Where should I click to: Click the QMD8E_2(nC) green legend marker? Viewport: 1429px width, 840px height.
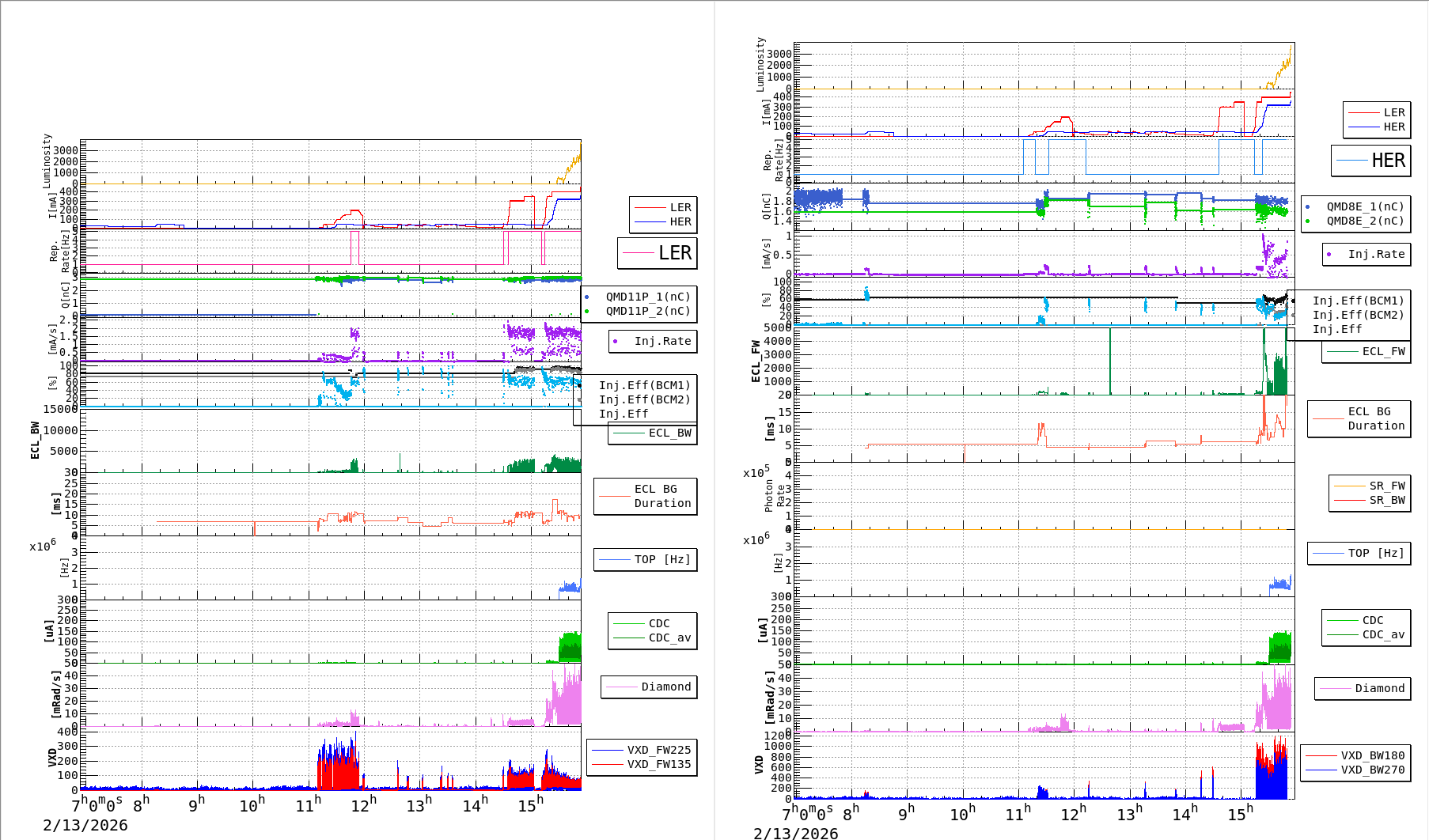[1307, 221]
